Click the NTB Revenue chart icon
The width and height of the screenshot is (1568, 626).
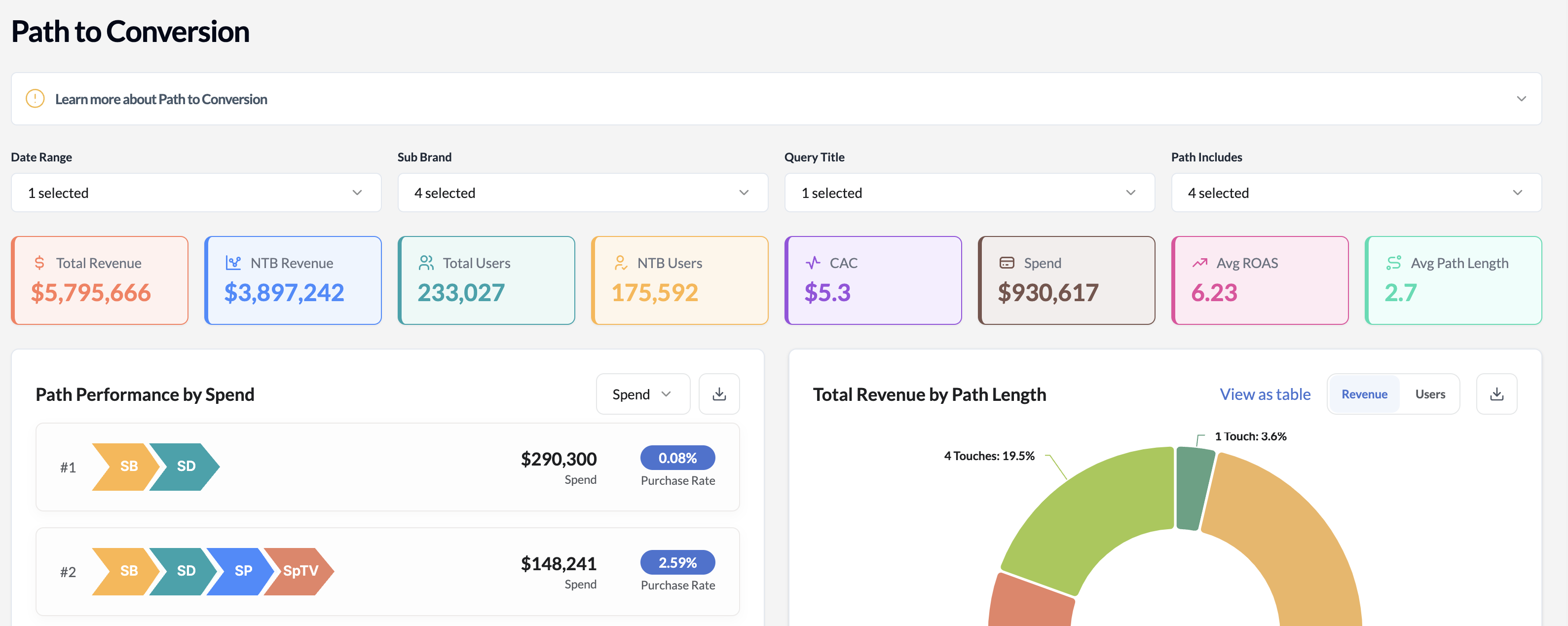pos(233,263)
